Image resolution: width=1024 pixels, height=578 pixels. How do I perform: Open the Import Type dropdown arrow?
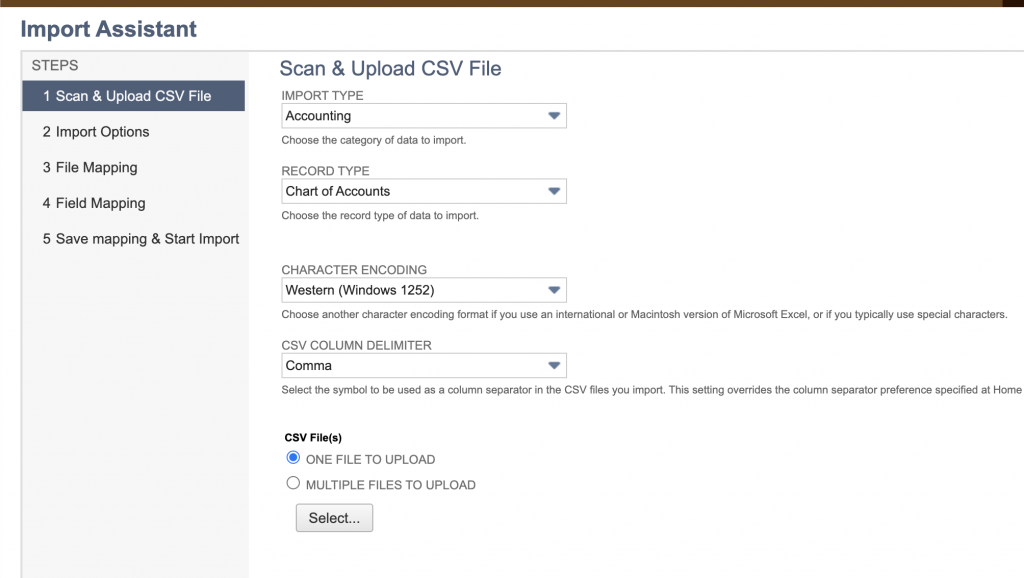click(554, 116)
